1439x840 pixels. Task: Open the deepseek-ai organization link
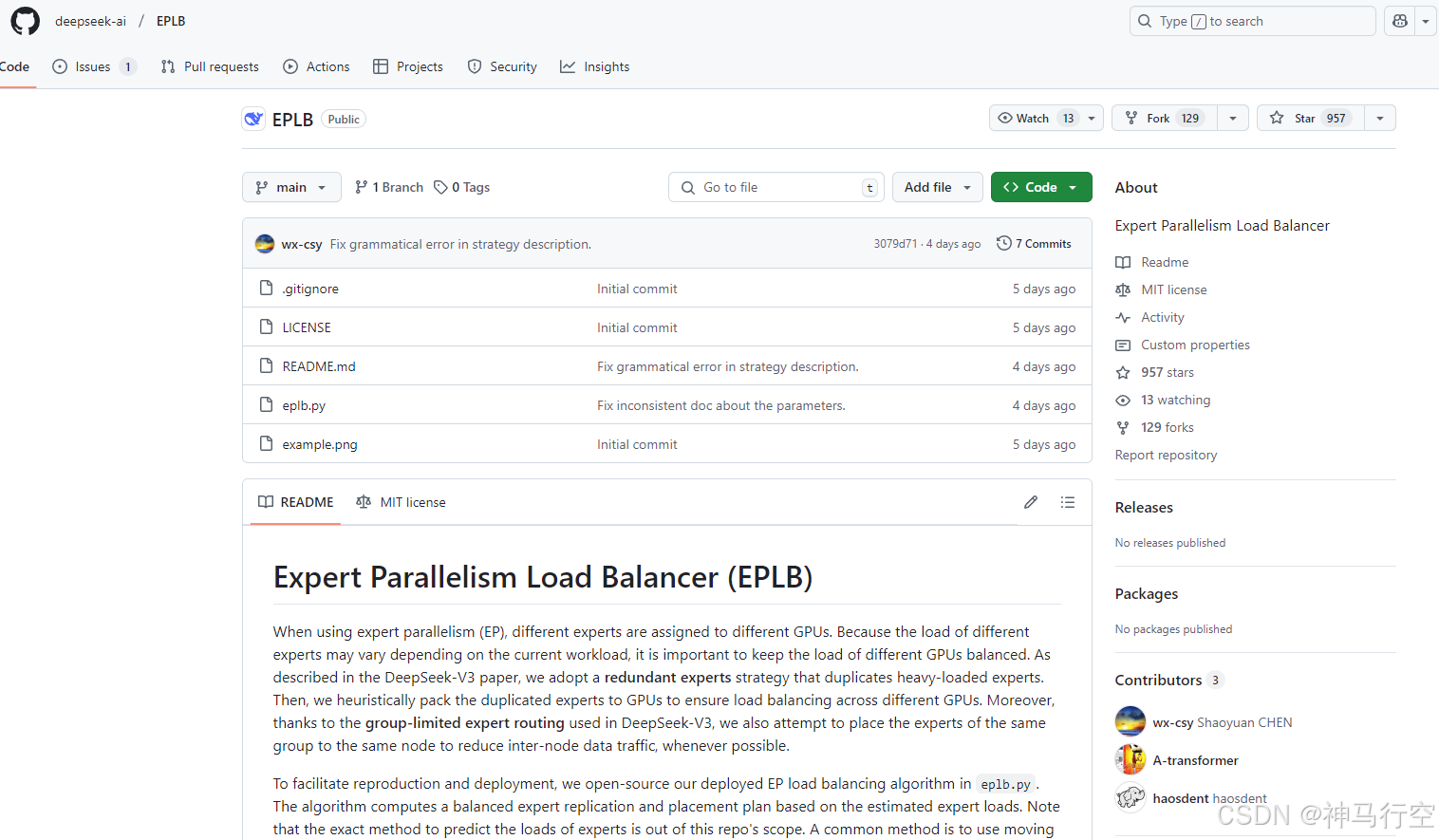90,21
